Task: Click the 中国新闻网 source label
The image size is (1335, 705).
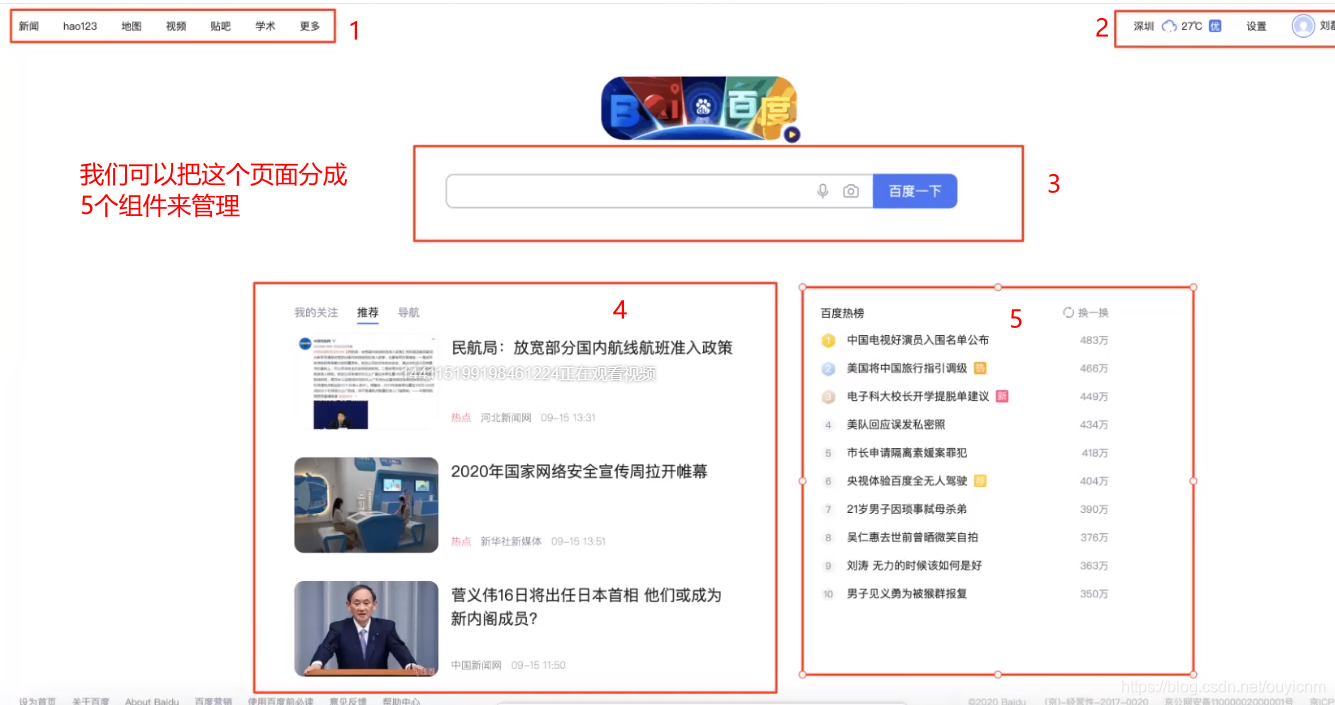Action: coord(476,665)
